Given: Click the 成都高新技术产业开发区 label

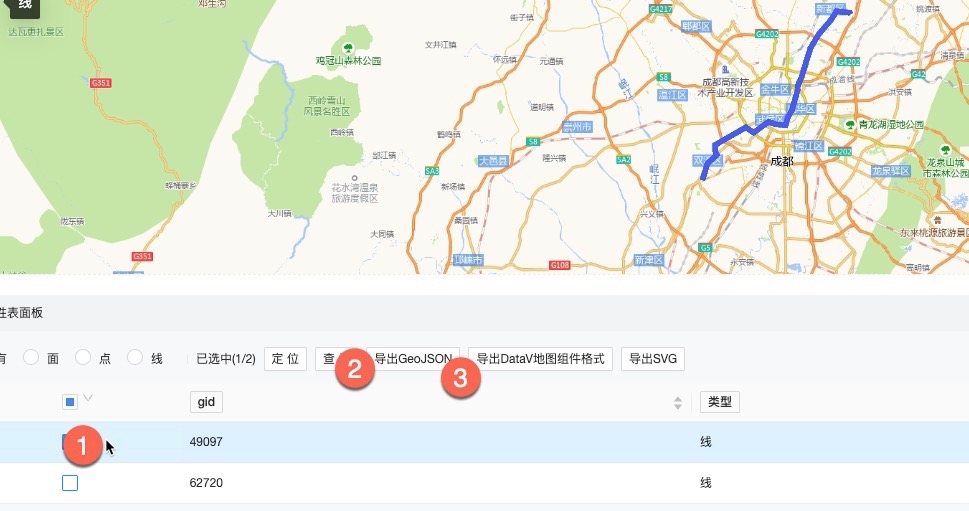Looking at the screenshot, I should click(726, 87).
